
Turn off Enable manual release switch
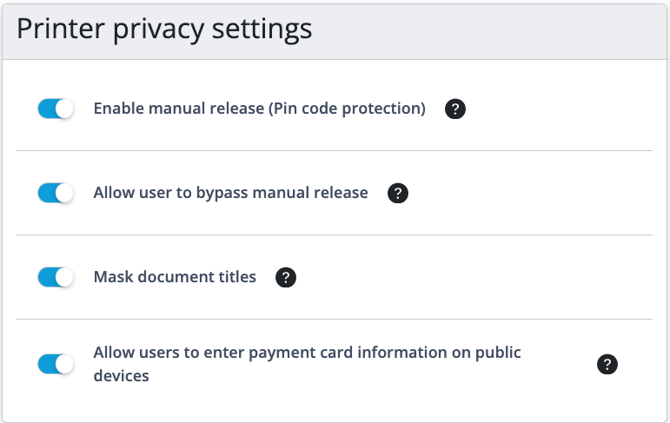pos(55,109)
